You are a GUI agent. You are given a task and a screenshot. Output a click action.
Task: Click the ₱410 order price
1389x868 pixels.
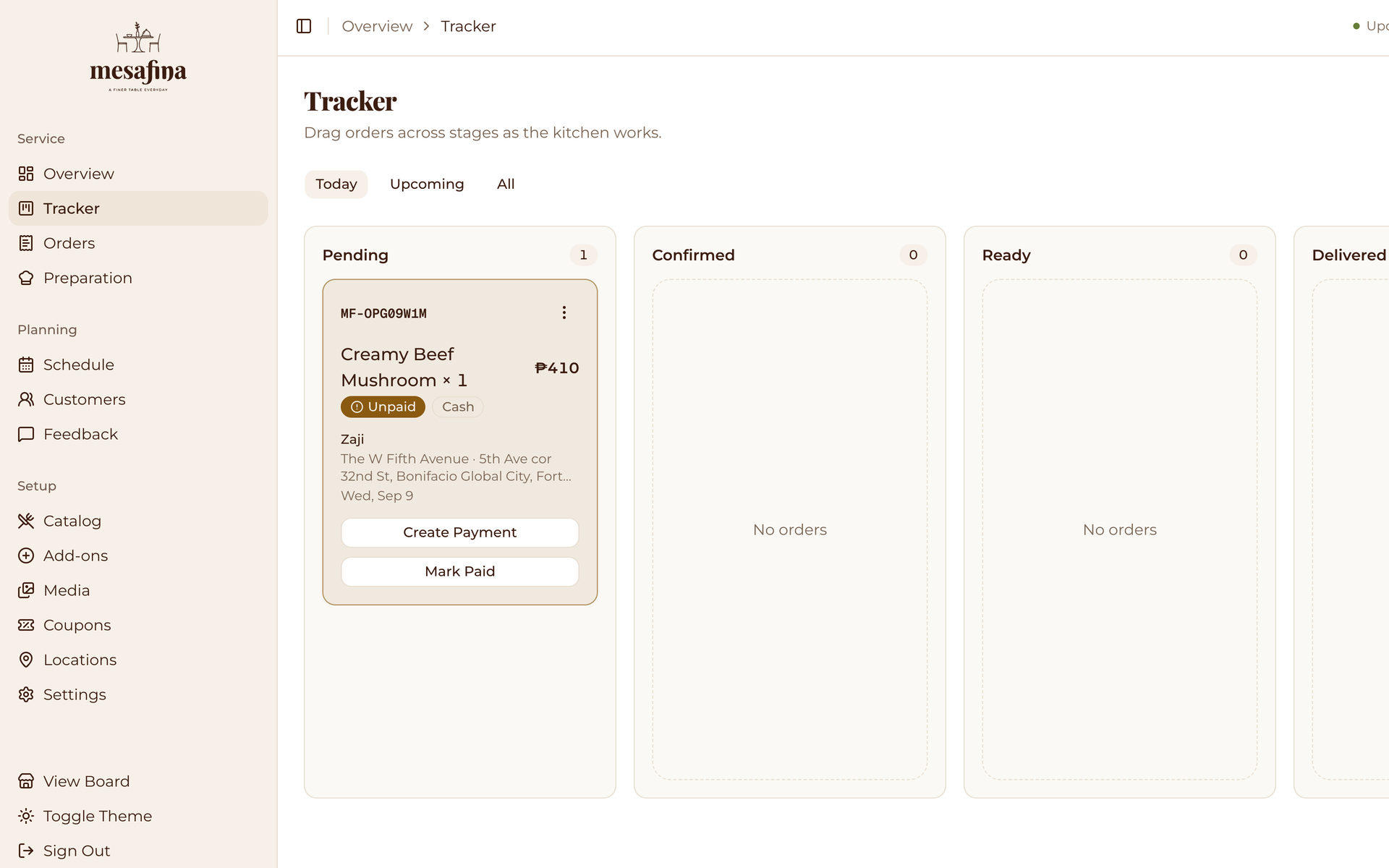pos(556,367)
